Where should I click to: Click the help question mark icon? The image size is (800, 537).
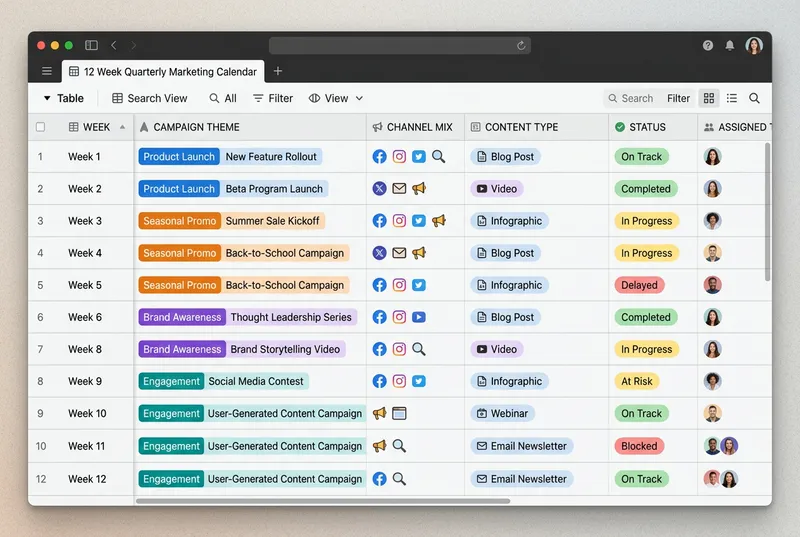click(x=708, y=45)
